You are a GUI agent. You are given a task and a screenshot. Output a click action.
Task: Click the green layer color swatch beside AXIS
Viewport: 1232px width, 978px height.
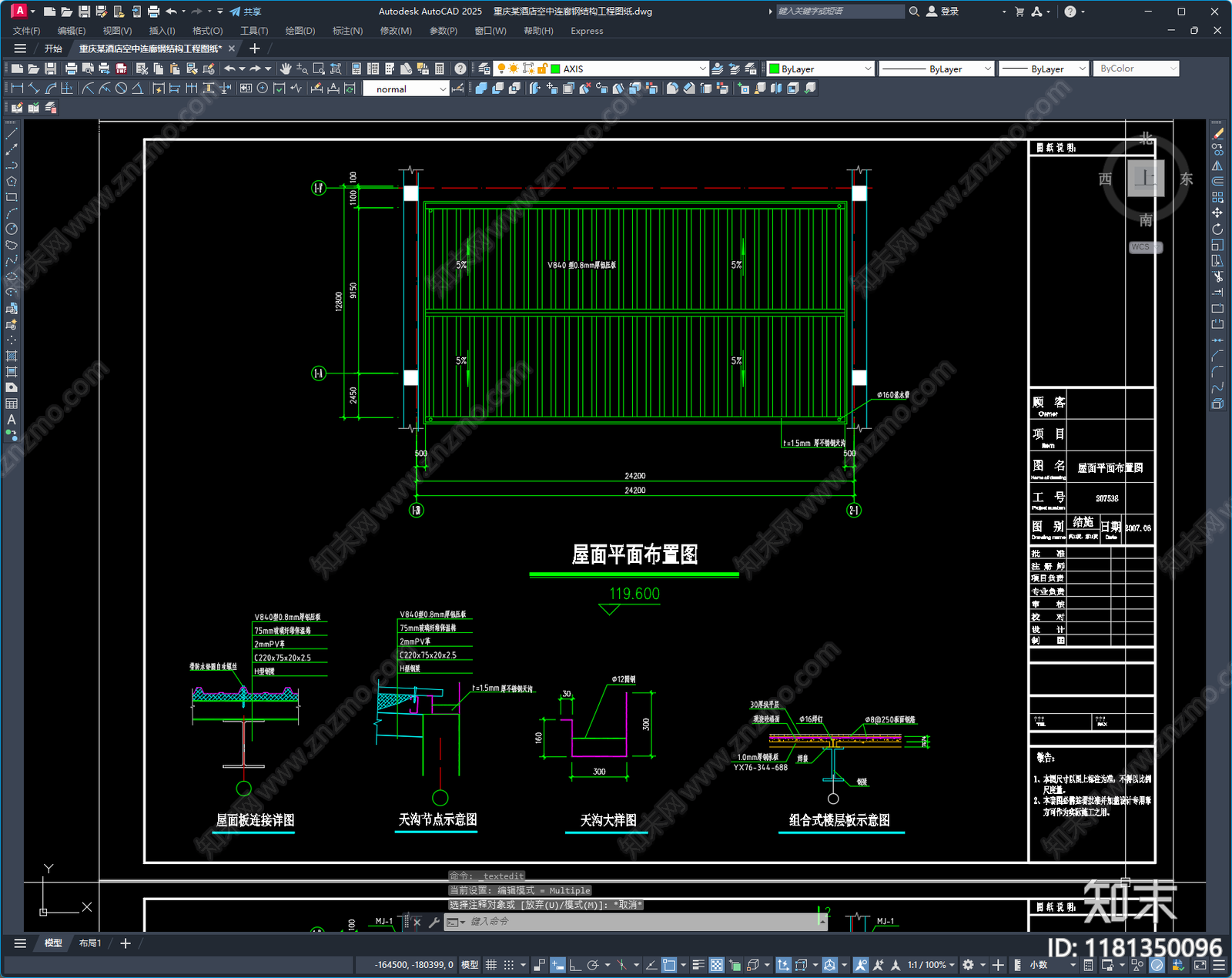click(555, 69)
